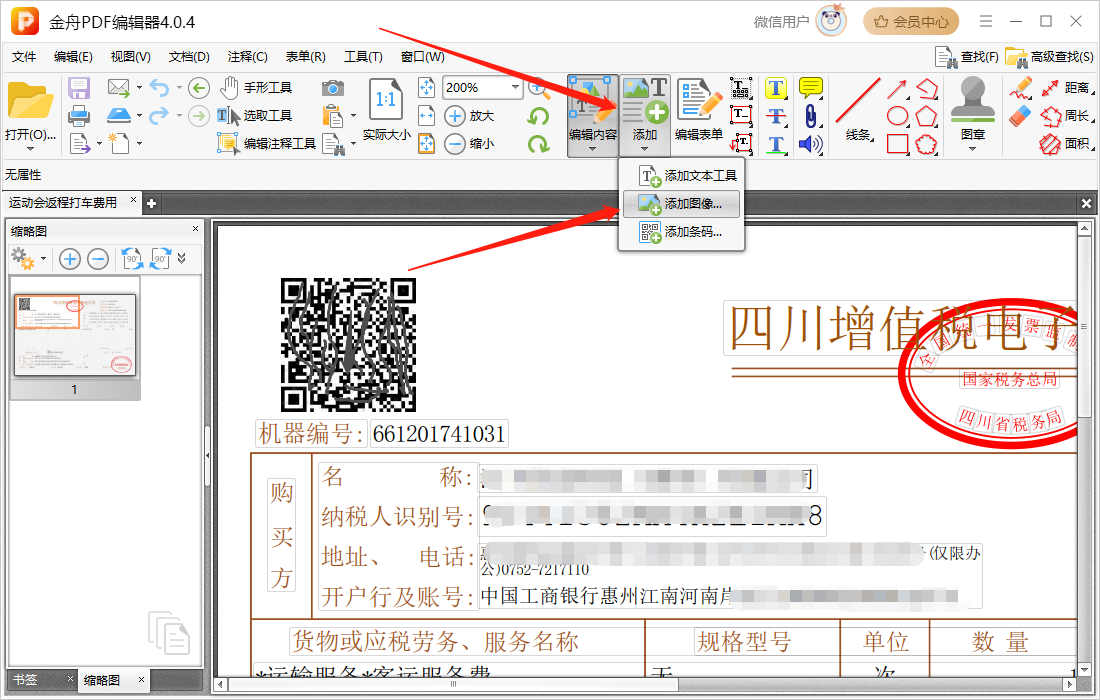Open the File (文件) menu

coord(24,56)
